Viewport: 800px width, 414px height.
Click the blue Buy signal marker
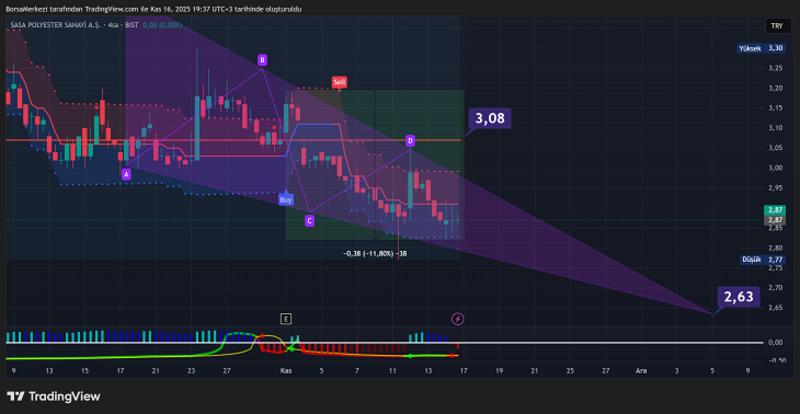click(x=286, y=200)
